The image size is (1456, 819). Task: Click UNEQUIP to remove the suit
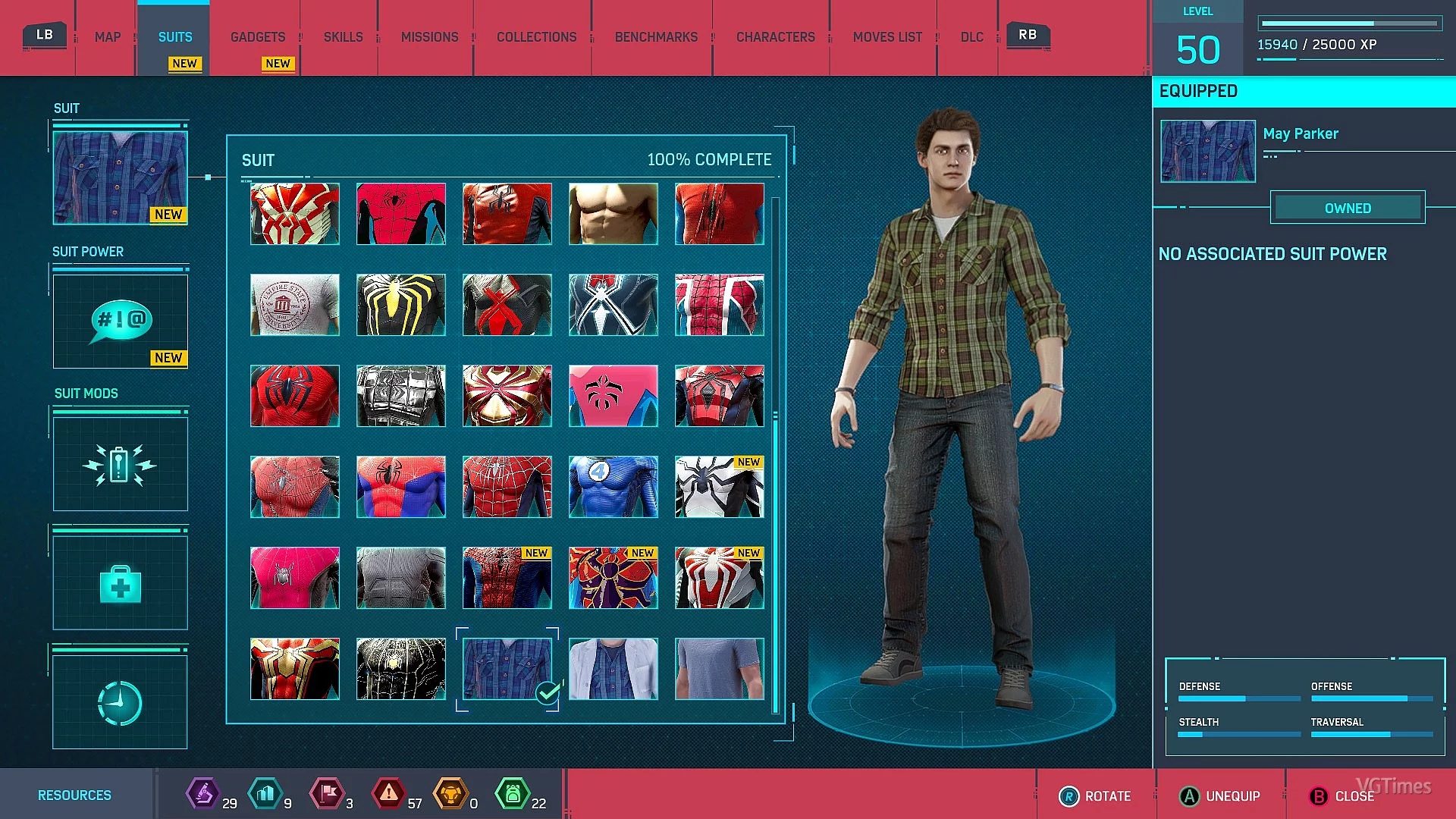coord(1219,796)
